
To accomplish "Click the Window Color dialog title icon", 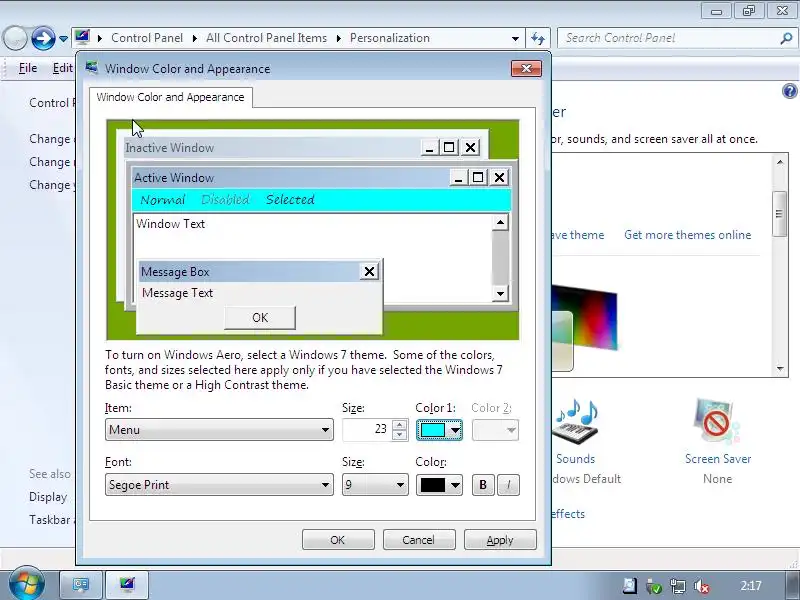I will coord(92,68).
